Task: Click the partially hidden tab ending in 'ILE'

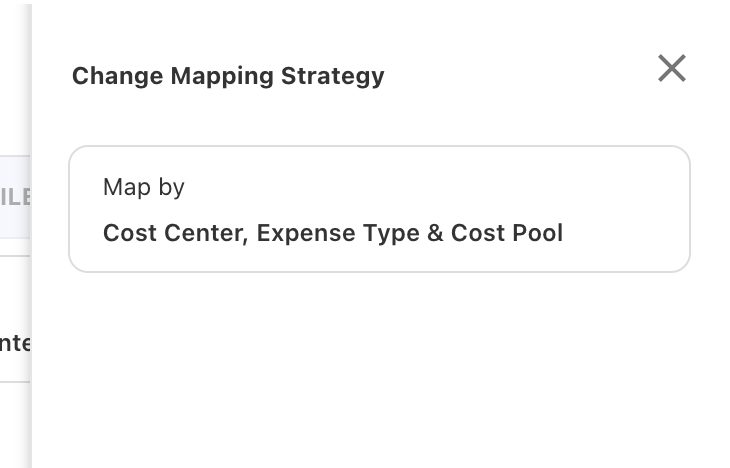Action: point(15,196)
